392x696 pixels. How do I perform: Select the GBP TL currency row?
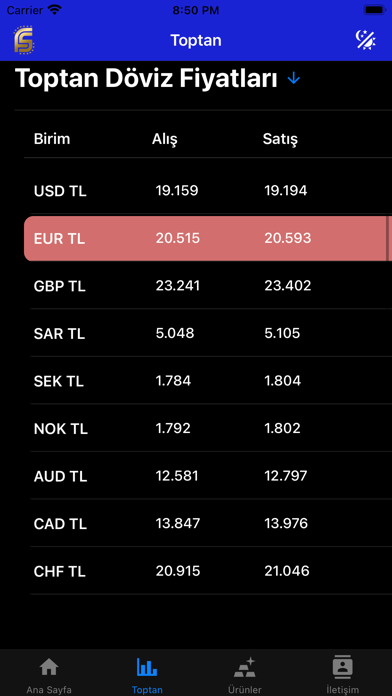coord(211,286)
